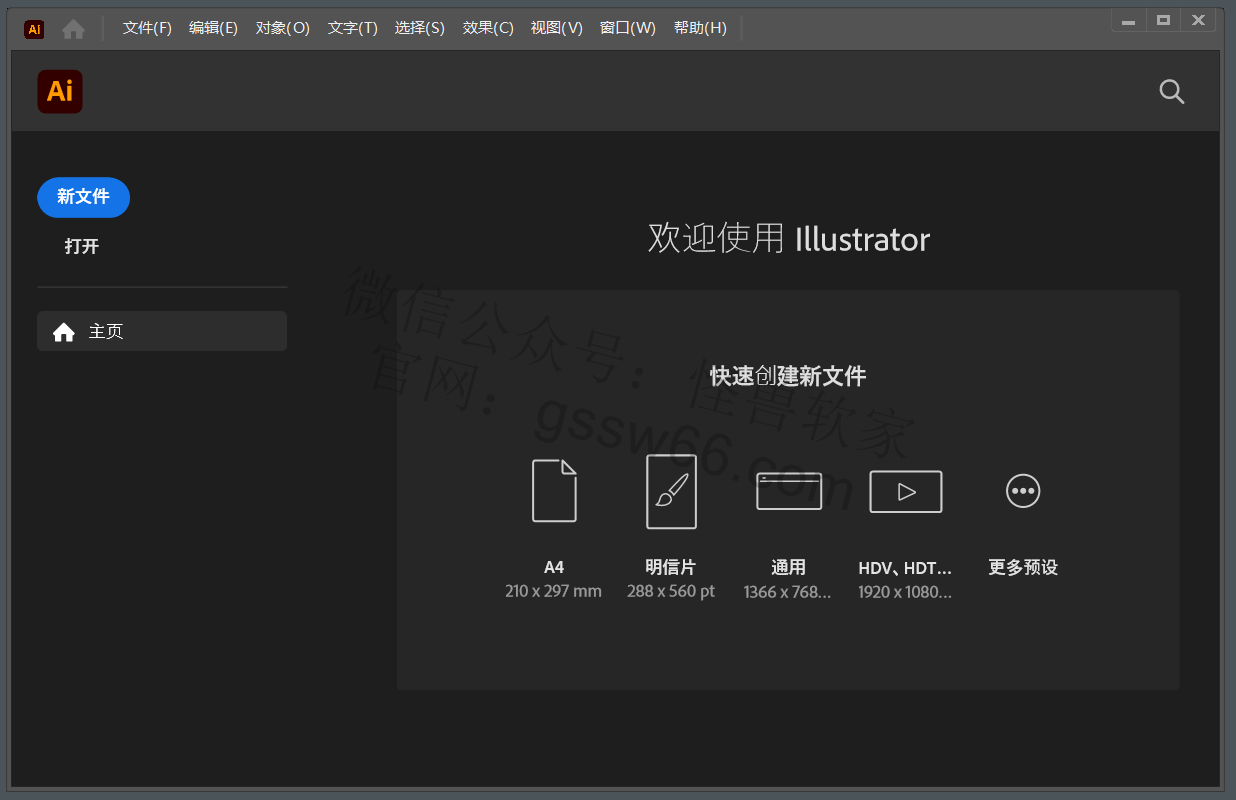Screen dimensions: 1236x800
Task: Minimize the Illustrator window
Action: click(x=1128, y=20)
